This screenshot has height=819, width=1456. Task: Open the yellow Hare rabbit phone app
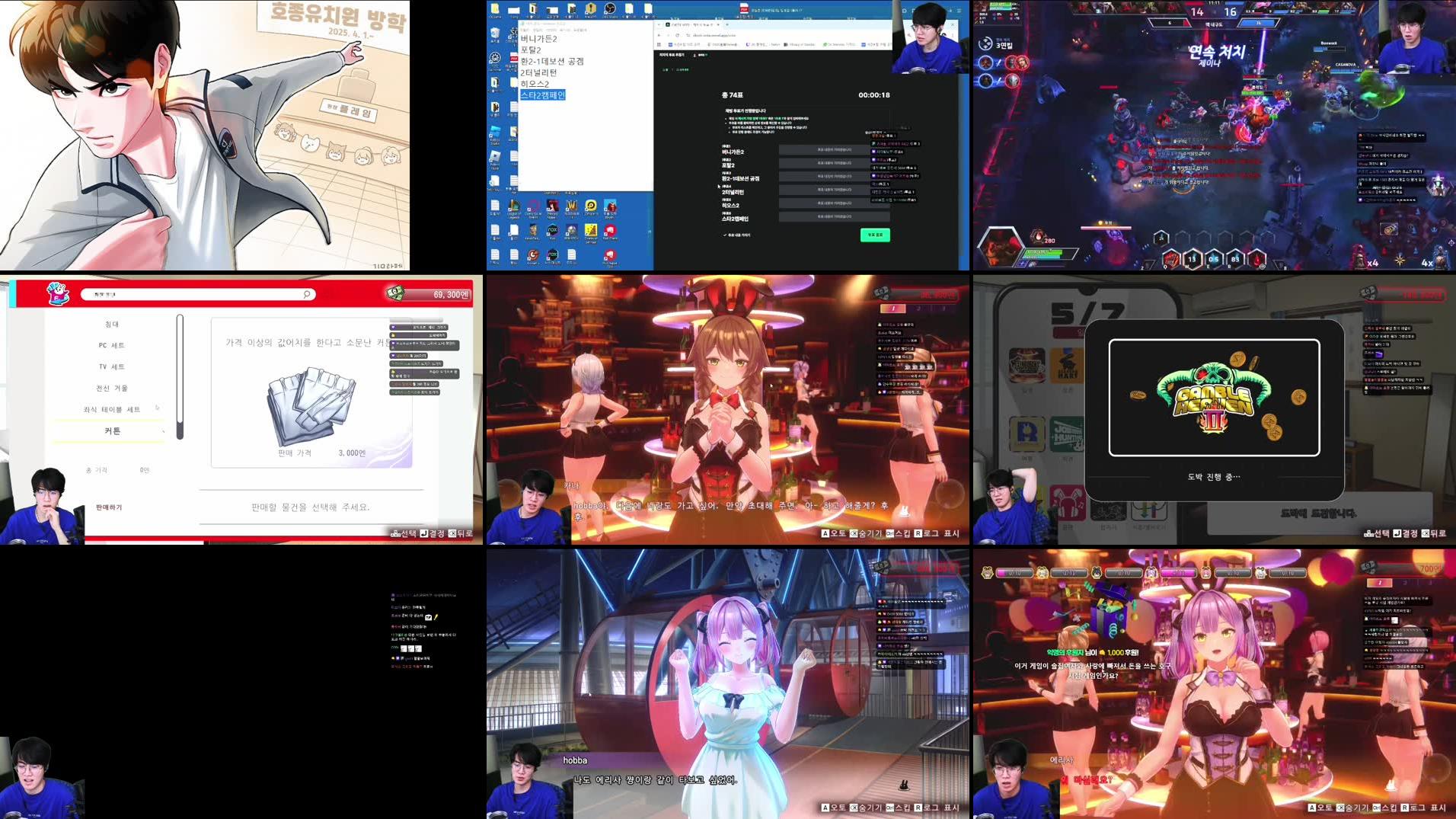coord(1067,366)
